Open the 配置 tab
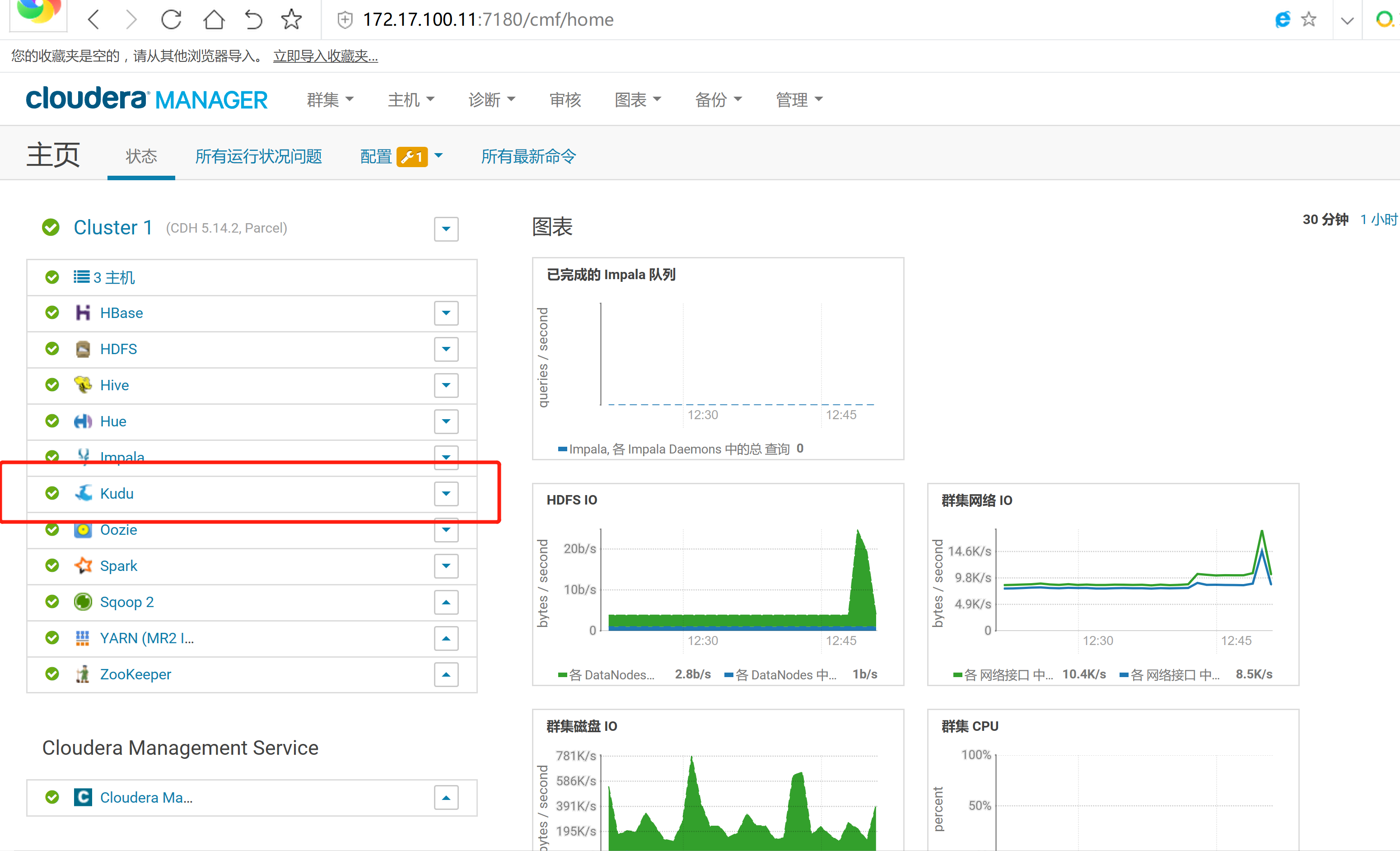1400x851 pixels. [x=376, y=156]
